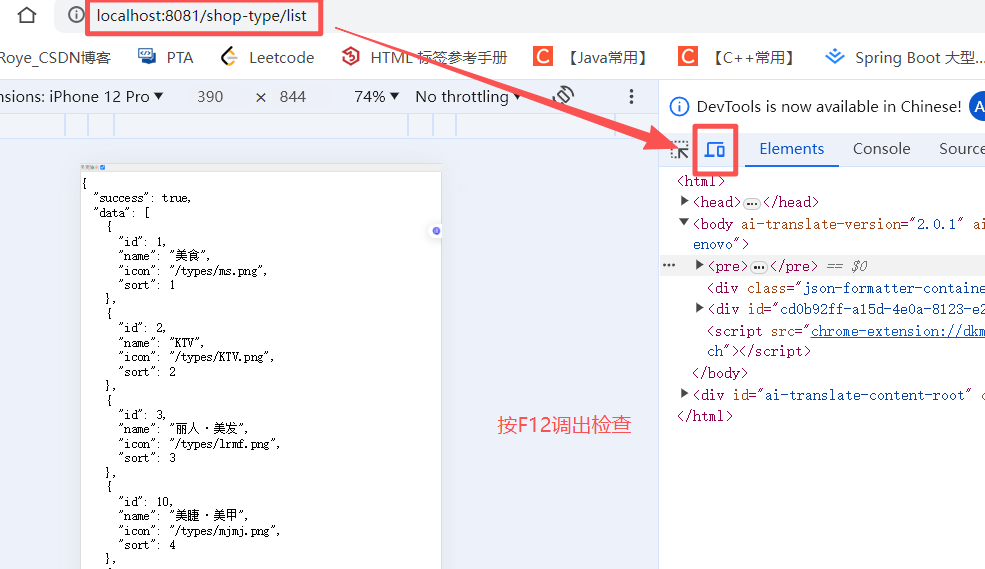Open the 【C++常用】 bookmark
985x569 pixels.
click(x=737, y=57)
